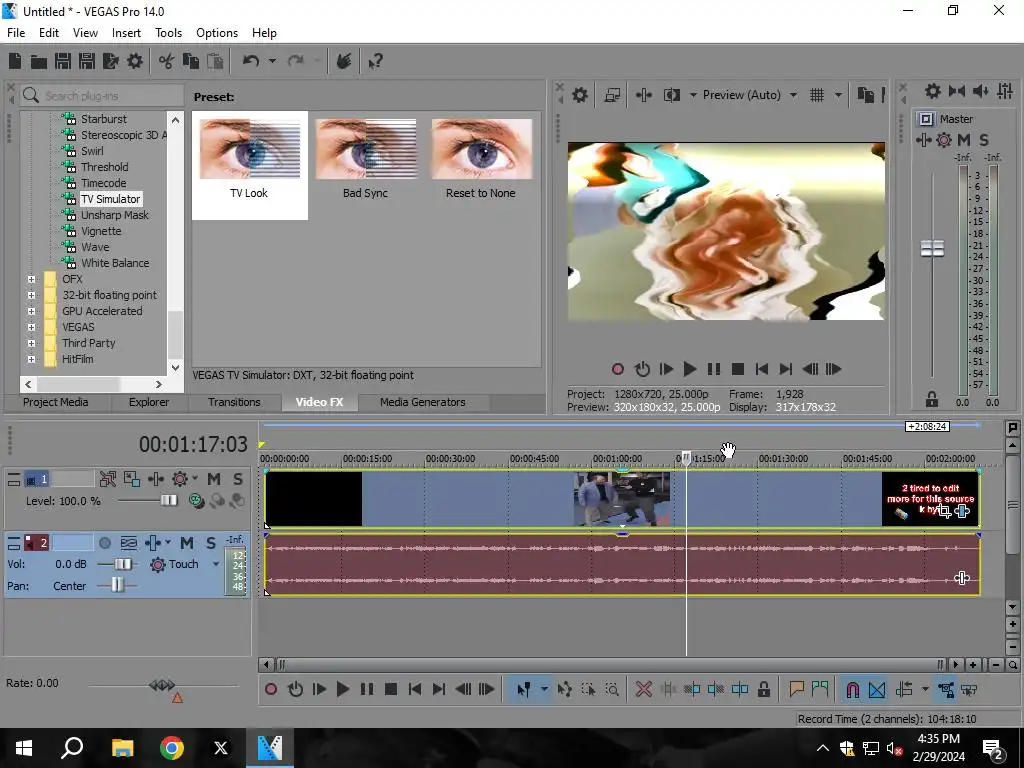Click the Search plug-ins field
This screenshot has height=768, width=1024.
[x=103, y=96]
